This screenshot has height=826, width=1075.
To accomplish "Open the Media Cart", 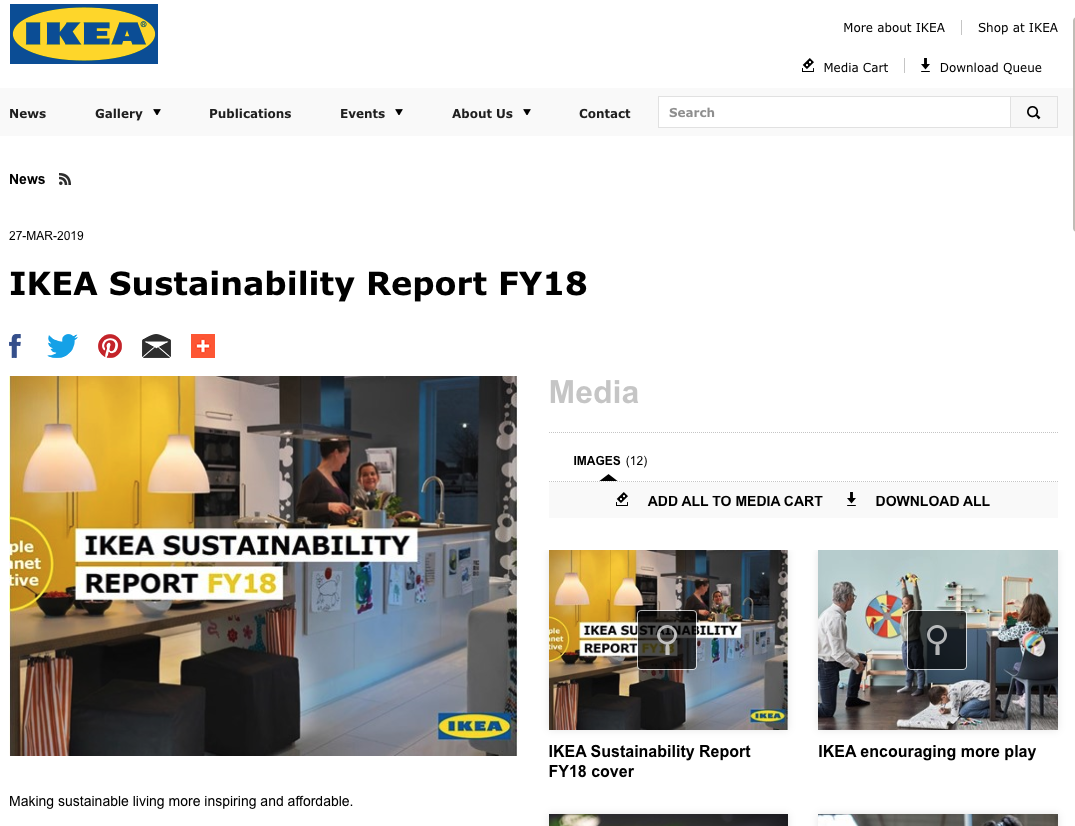I will point(845,67).
